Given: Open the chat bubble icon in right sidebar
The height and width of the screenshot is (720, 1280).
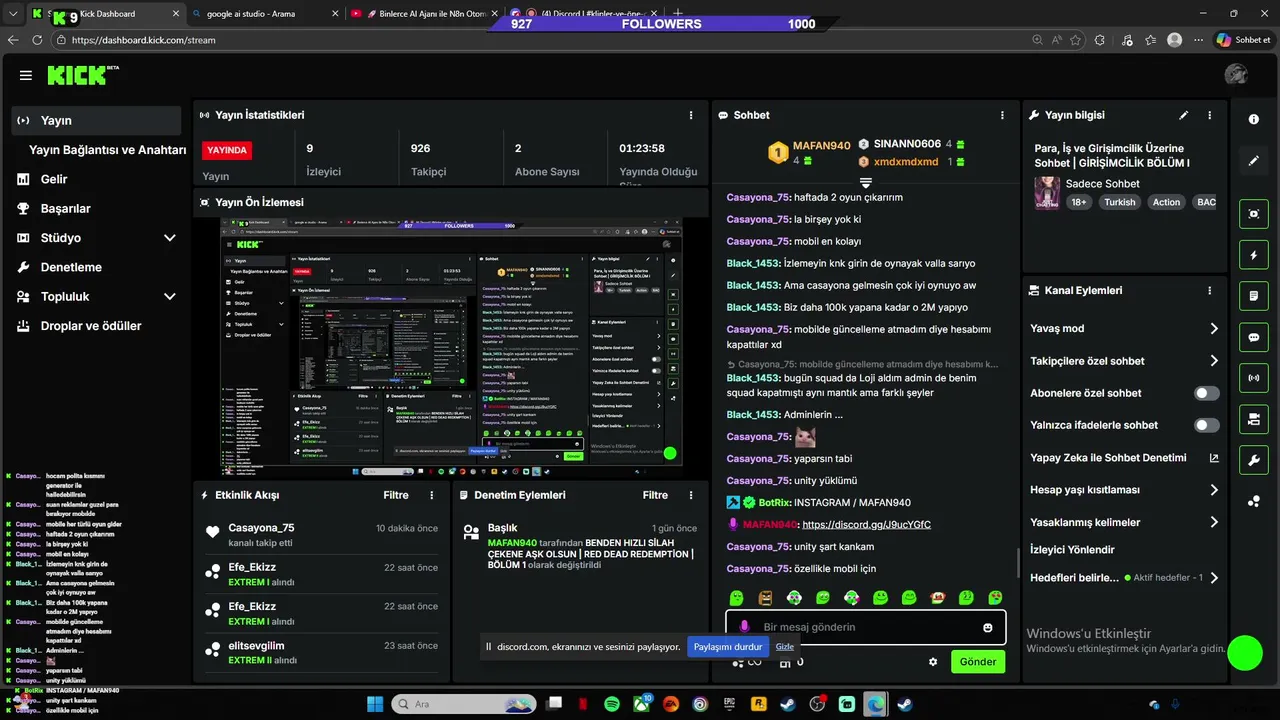Looking at the screenshot, I should click(x=1254, y=338).
